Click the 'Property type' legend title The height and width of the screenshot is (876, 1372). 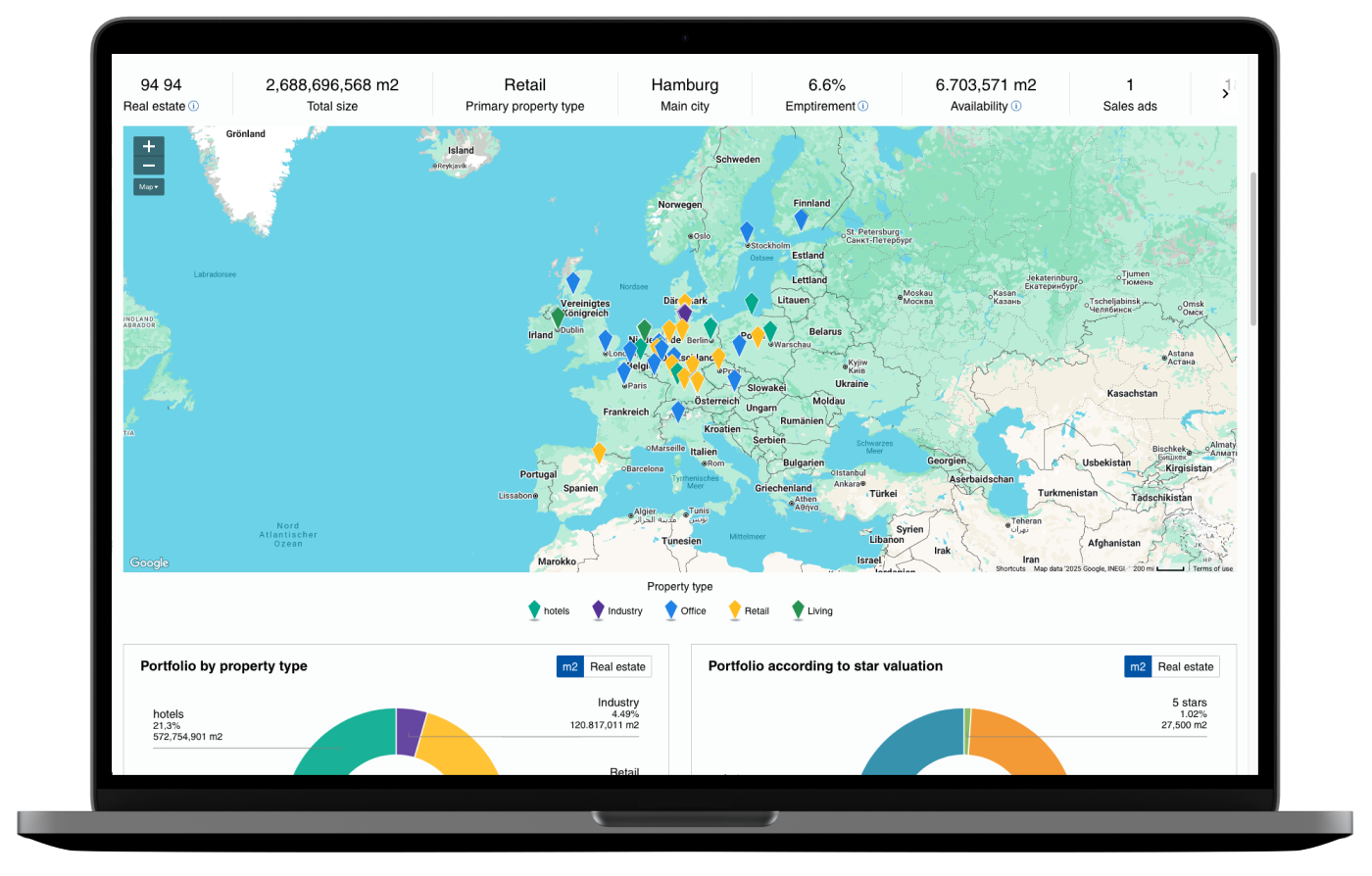[x=680, y=587]
